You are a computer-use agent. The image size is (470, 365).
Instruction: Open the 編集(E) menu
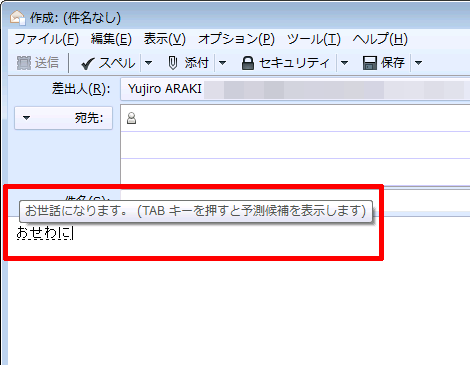click(x=111, y=39)
